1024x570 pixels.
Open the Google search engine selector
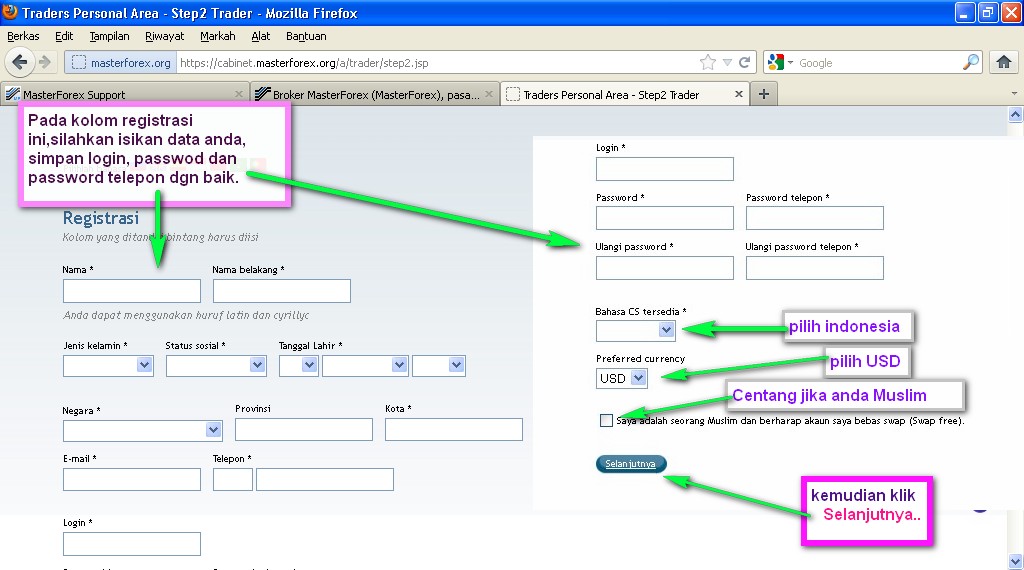pos(780,63)
